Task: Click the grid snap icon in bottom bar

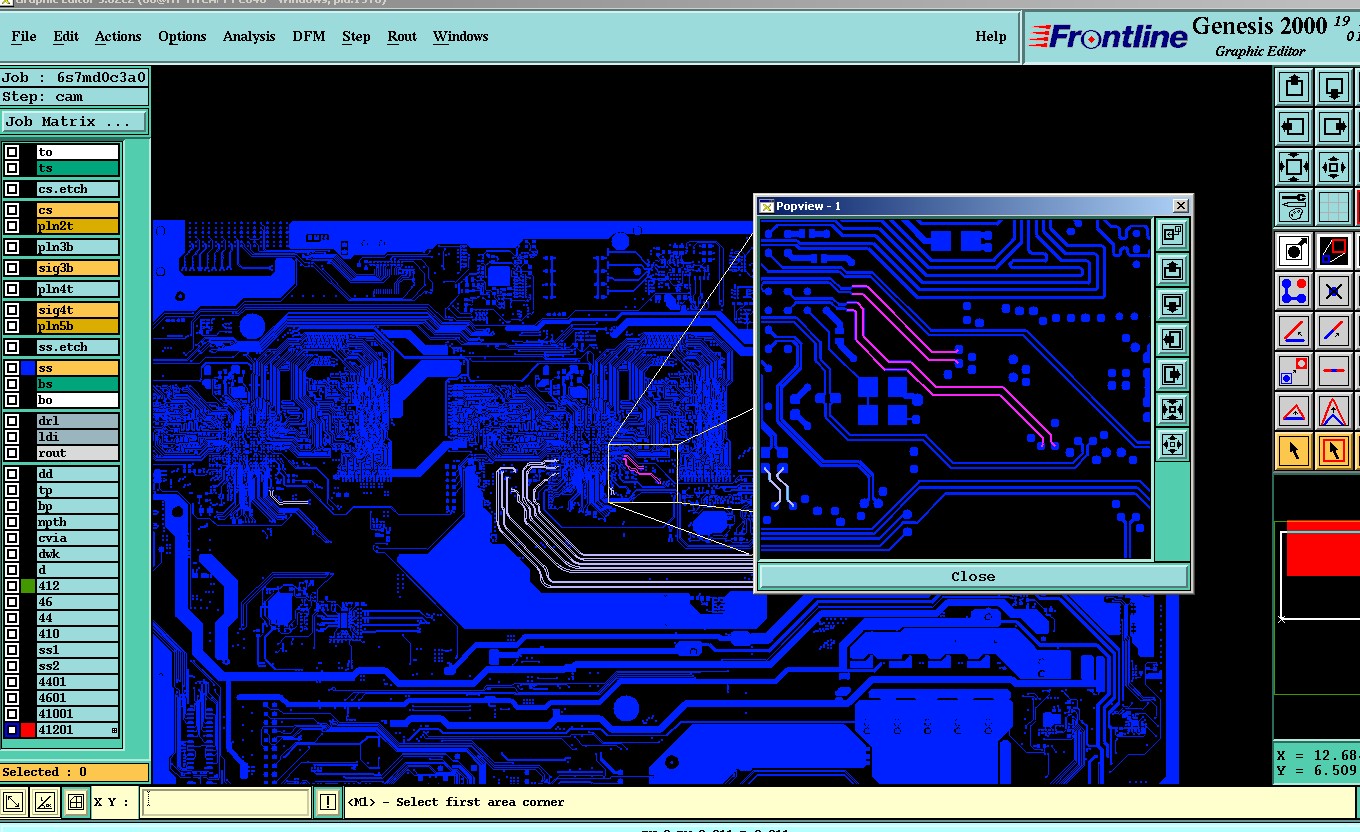Action: [75, 802]
